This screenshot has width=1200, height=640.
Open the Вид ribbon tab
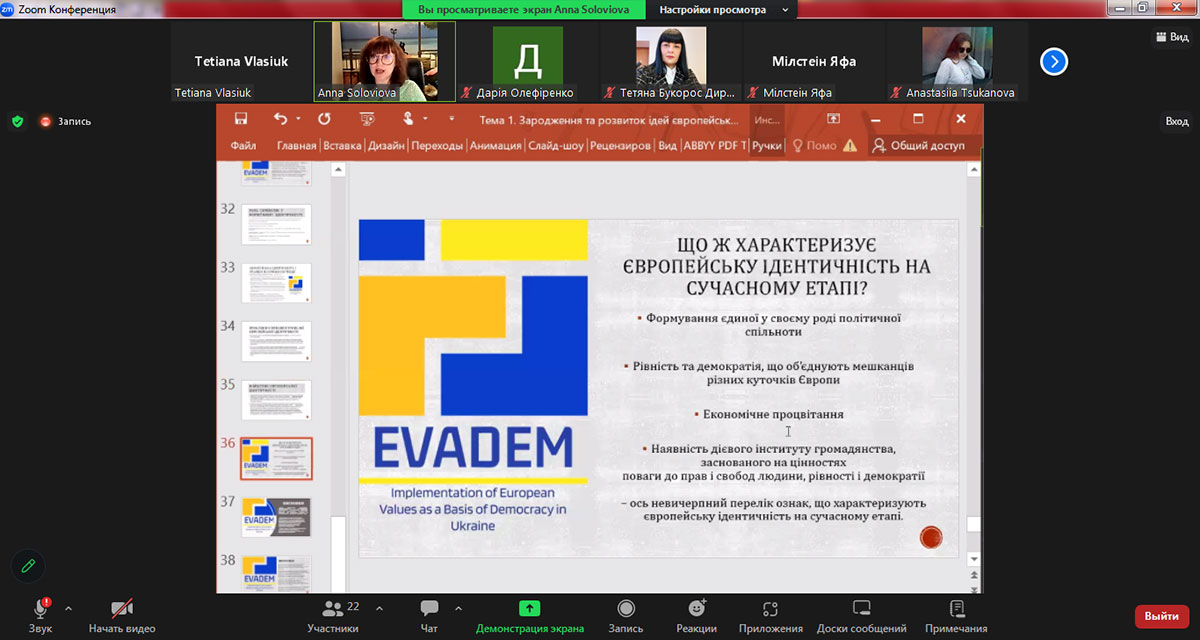click(x=667, y=145)
